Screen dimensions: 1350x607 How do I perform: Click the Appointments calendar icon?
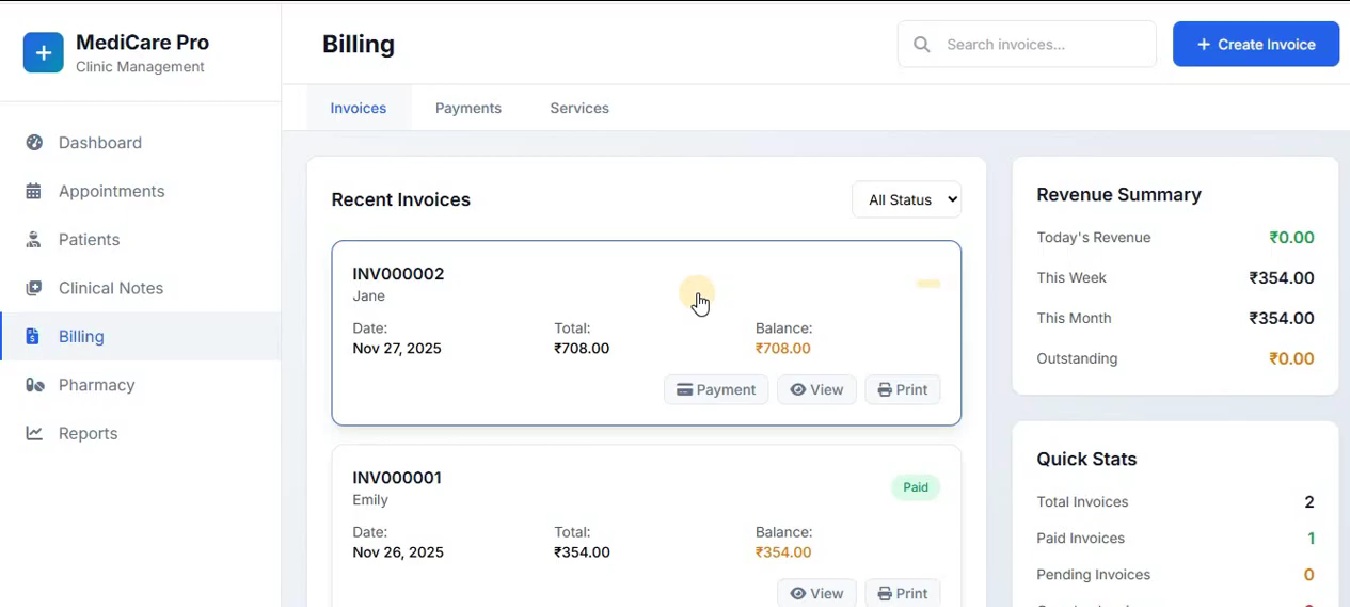[34, 191]
